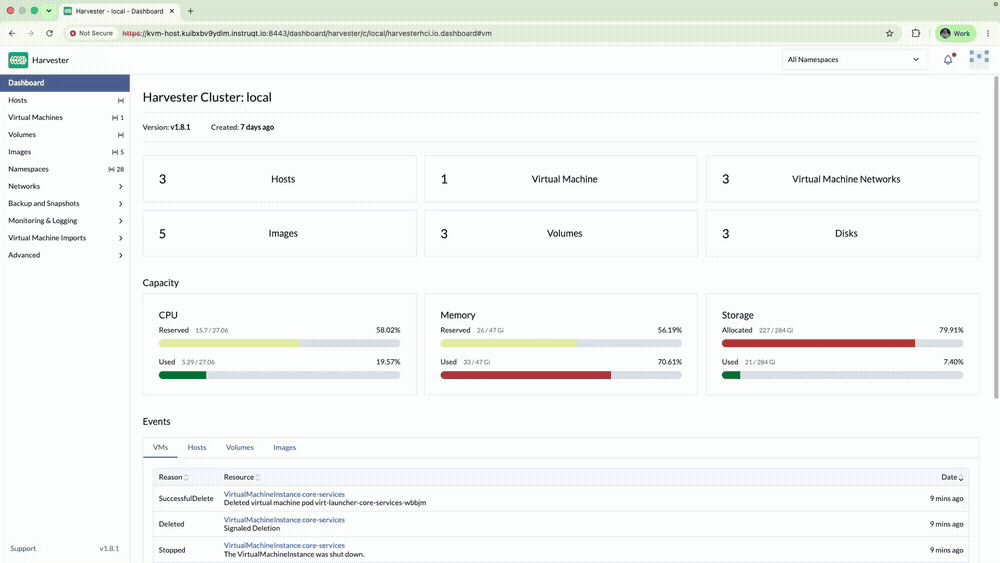Click the 70.61% memory used value

pos(670,362)
